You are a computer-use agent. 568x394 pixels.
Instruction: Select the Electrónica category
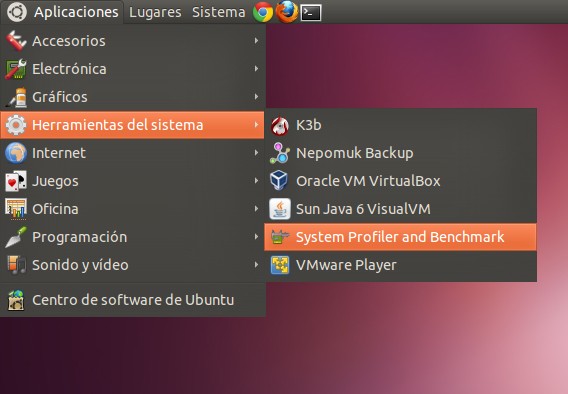click(x=133, y=69)
